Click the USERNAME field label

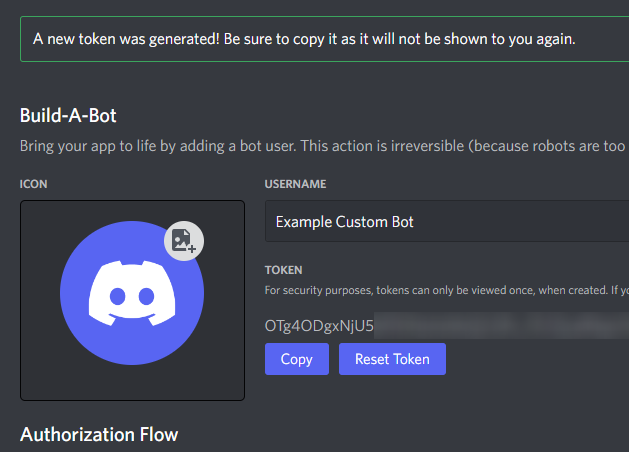tap(295, 184)
